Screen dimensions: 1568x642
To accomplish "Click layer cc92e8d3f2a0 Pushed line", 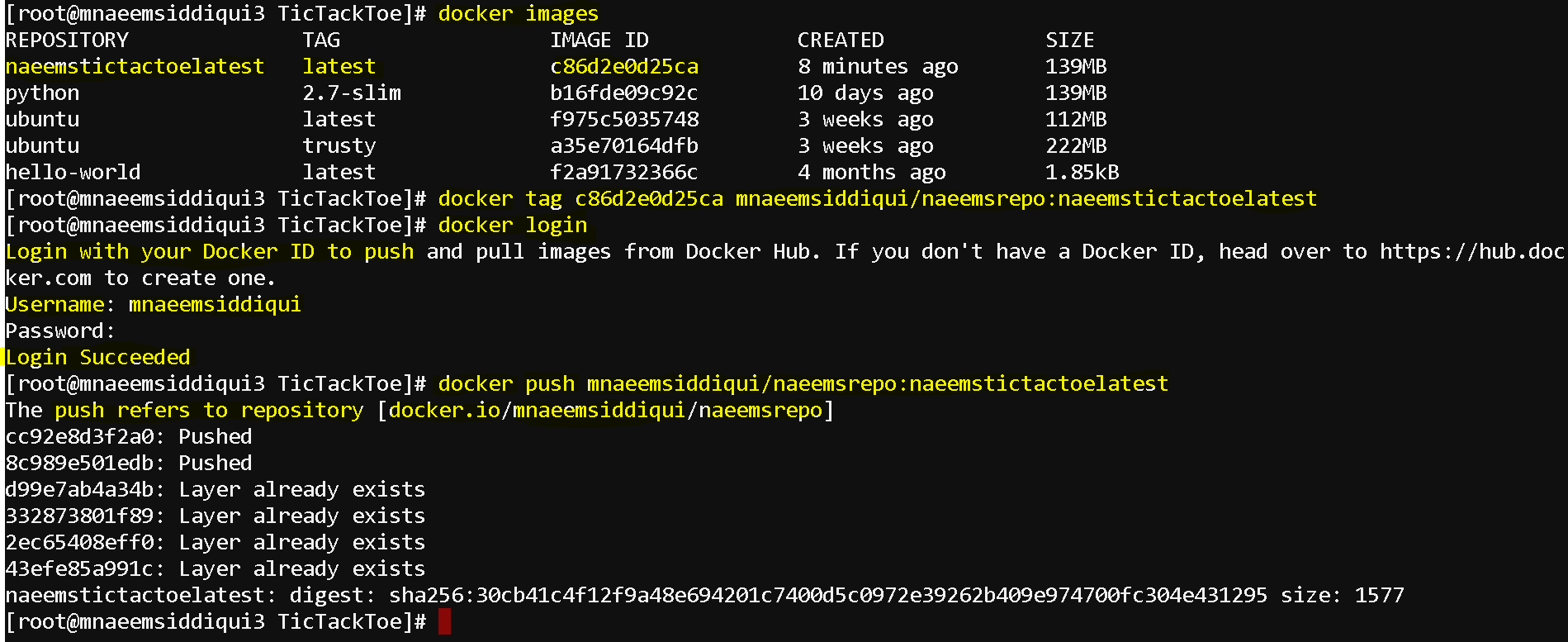I will (129, 436).
